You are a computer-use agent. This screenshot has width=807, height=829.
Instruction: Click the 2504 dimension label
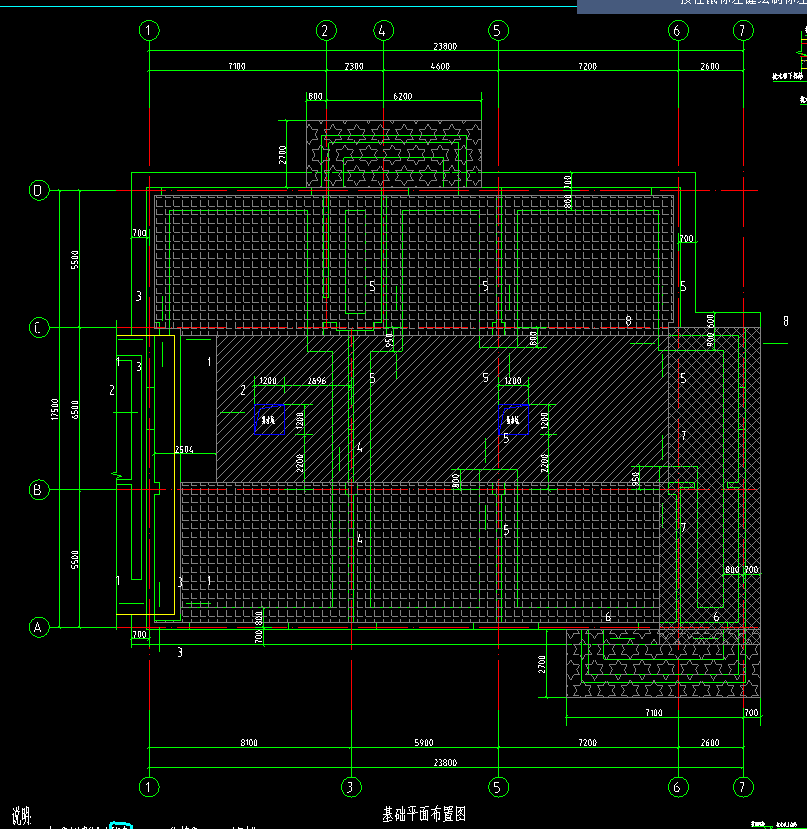(184, 449)
